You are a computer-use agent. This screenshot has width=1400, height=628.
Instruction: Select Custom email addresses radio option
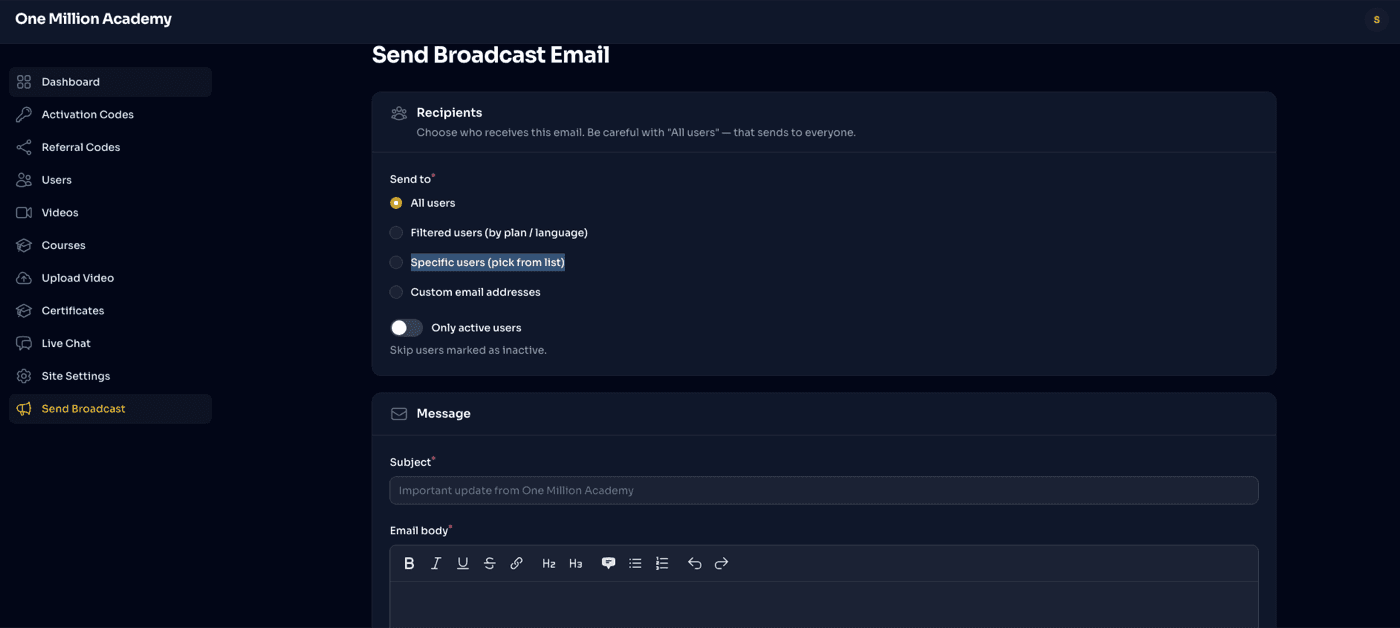coord(396,292)
